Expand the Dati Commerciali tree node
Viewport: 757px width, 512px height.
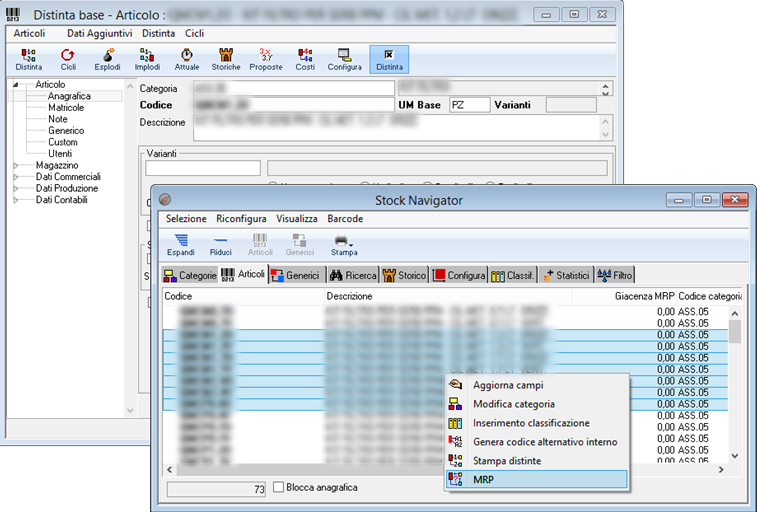(x=15, y=177)
